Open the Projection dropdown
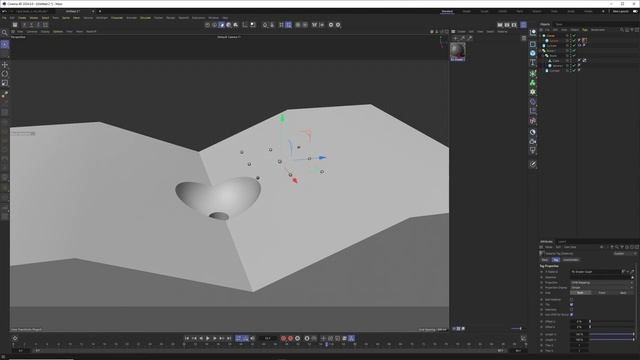The width and height of the screenshot is (640, 360). pyautogui.click(x=602, y=282)
